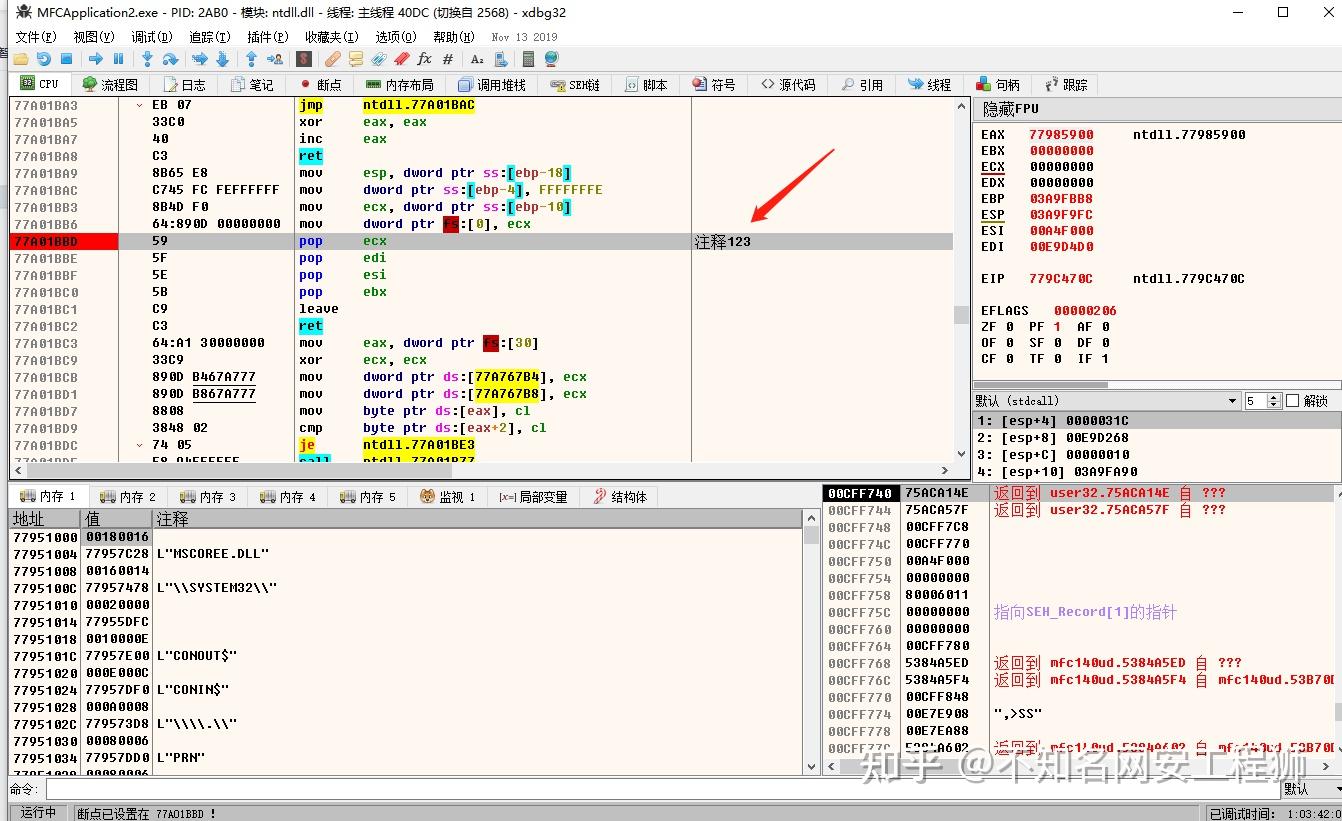
Task: Click the open file folder icon
Action: click(x=20, y=60)
